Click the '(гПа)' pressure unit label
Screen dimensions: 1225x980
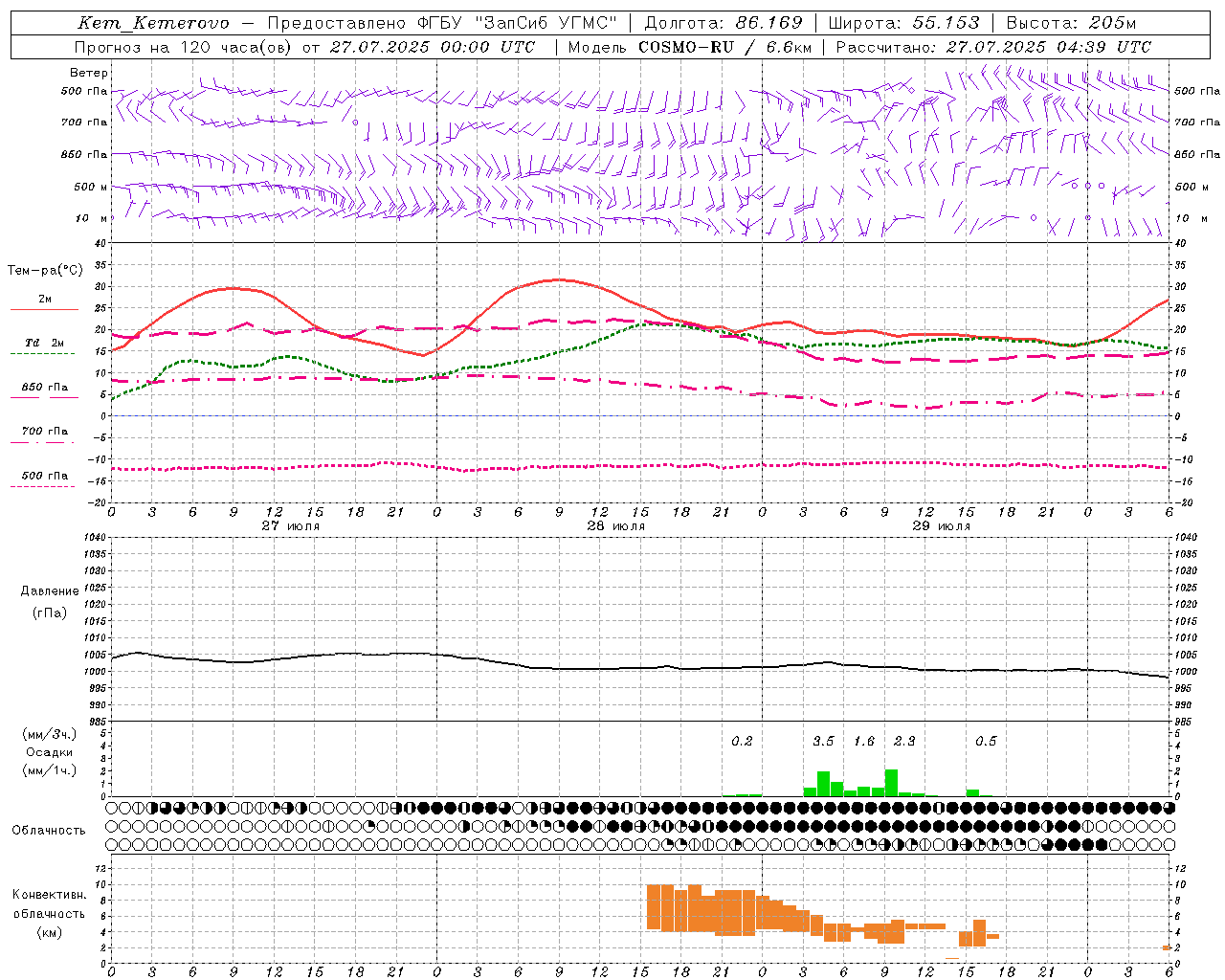pos(50,612)
